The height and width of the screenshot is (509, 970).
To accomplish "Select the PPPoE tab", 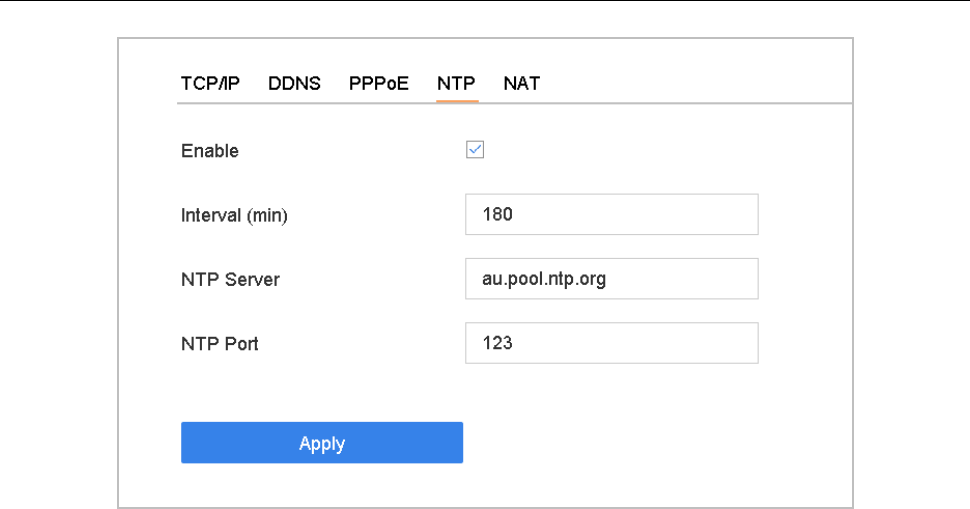I will point(378,84).
